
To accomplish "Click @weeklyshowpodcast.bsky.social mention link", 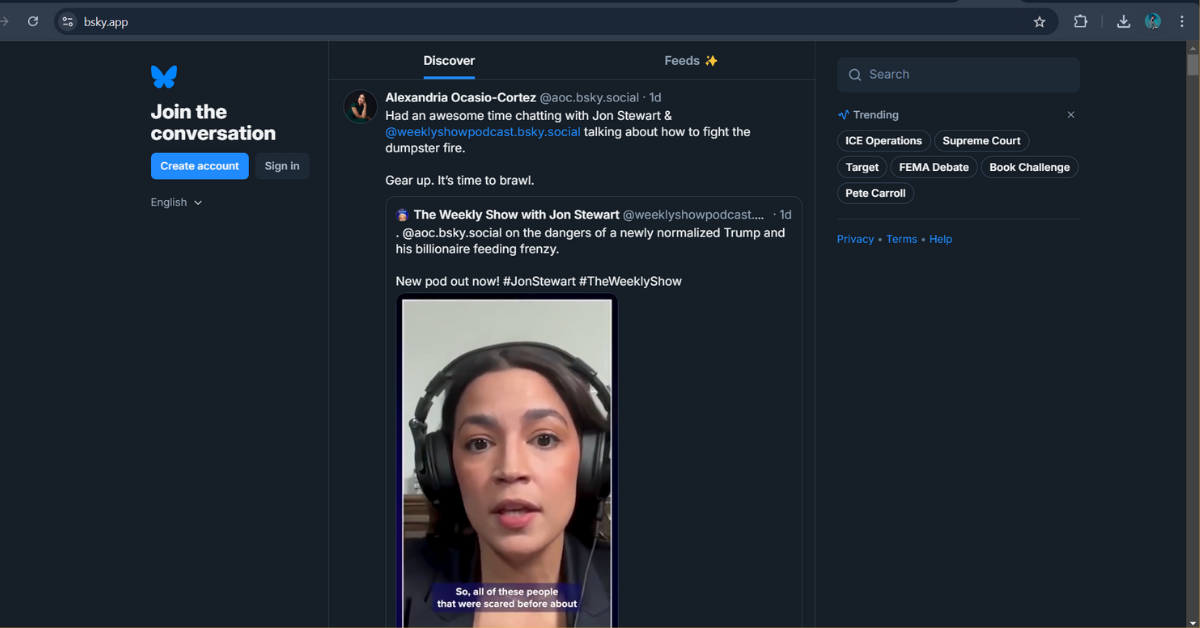I will tap(483, 132).
